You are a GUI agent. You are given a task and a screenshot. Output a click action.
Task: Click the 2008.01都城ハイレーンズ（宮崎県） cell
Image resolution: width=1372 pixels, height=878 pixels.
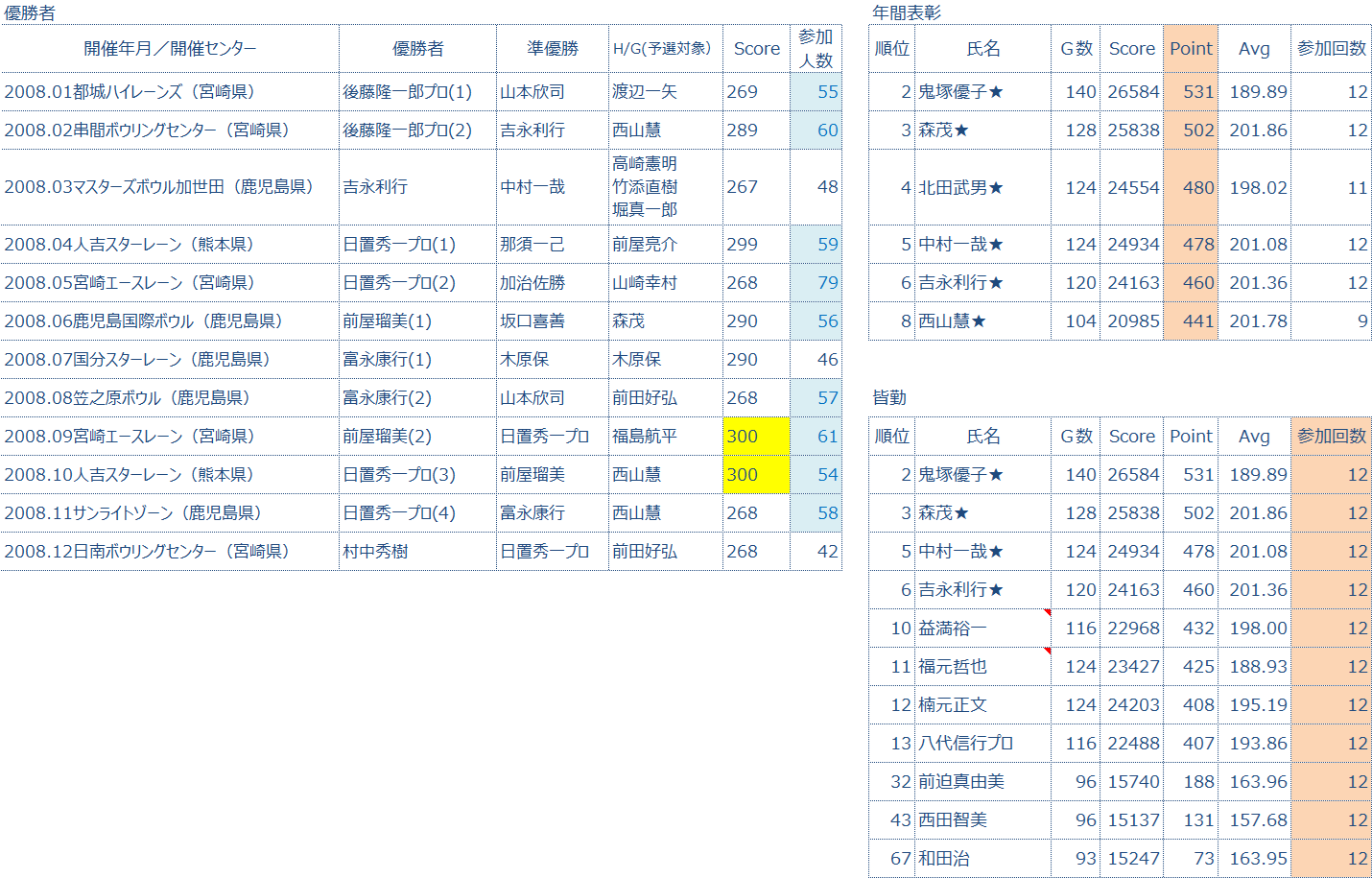170,91
